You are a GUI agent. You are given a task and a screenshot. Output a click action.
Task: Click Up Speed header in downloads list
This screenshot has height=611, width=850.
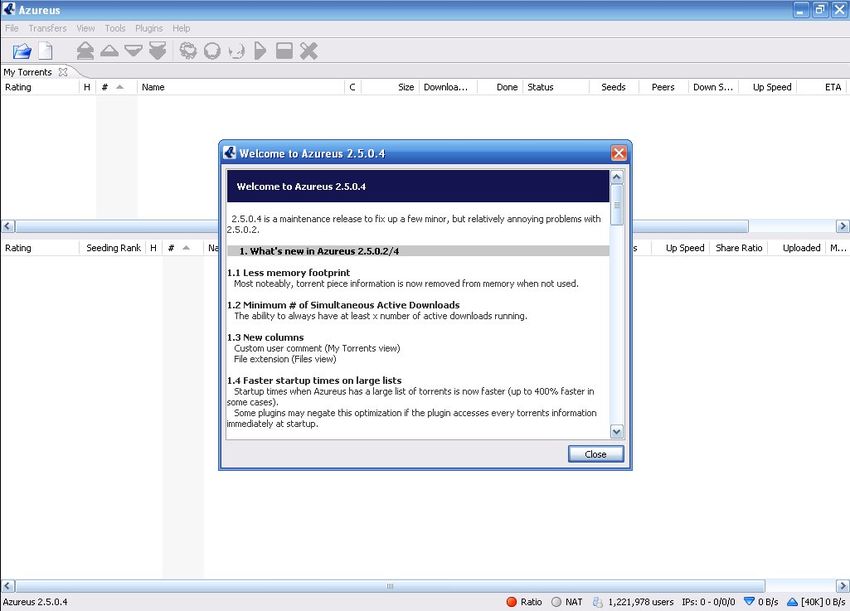(767, 87)
